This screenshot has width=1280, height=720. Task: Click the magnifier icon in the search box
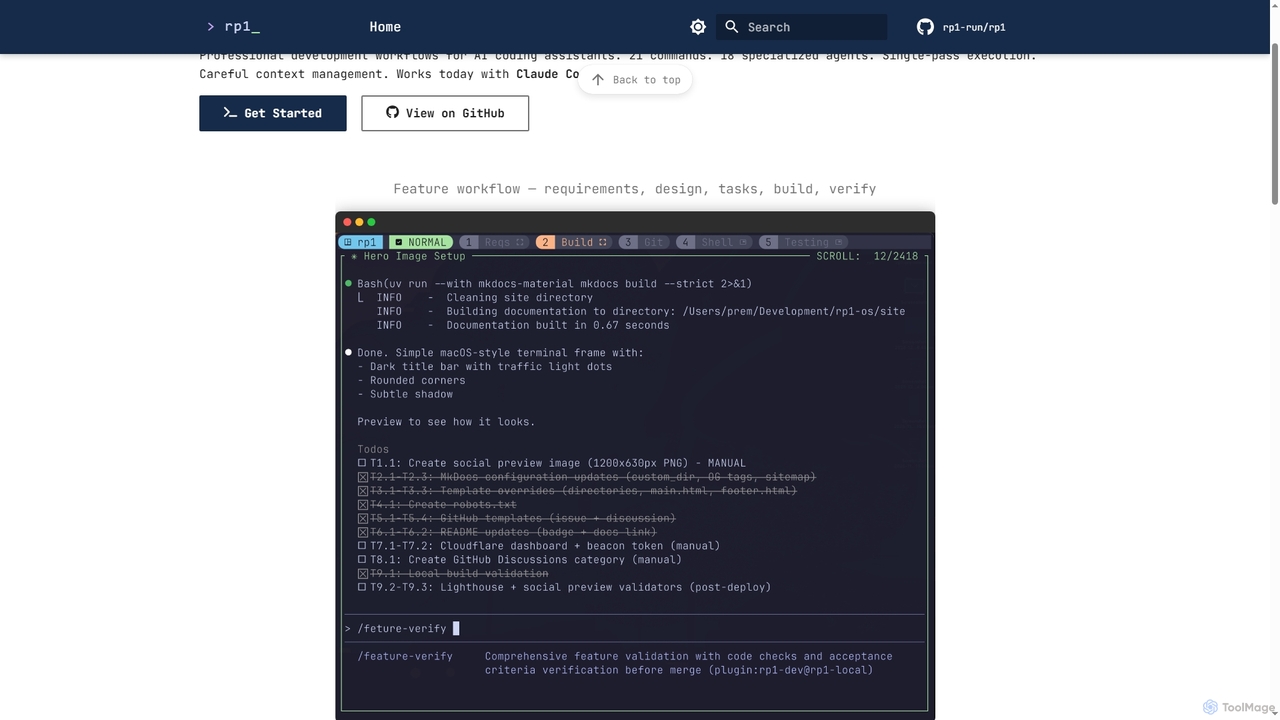click(732, 27)
